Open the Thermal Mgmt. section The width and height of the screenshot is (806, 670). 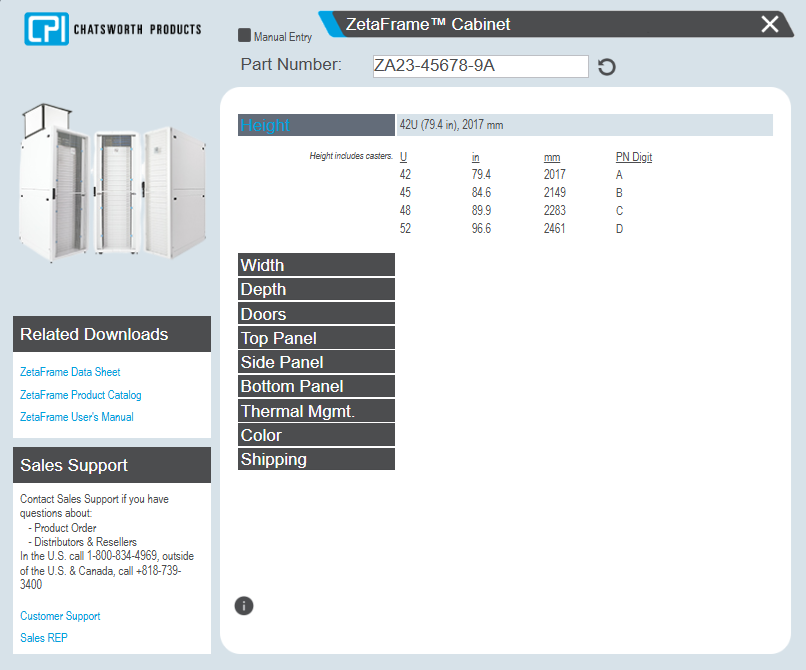[x=316, y=410]
